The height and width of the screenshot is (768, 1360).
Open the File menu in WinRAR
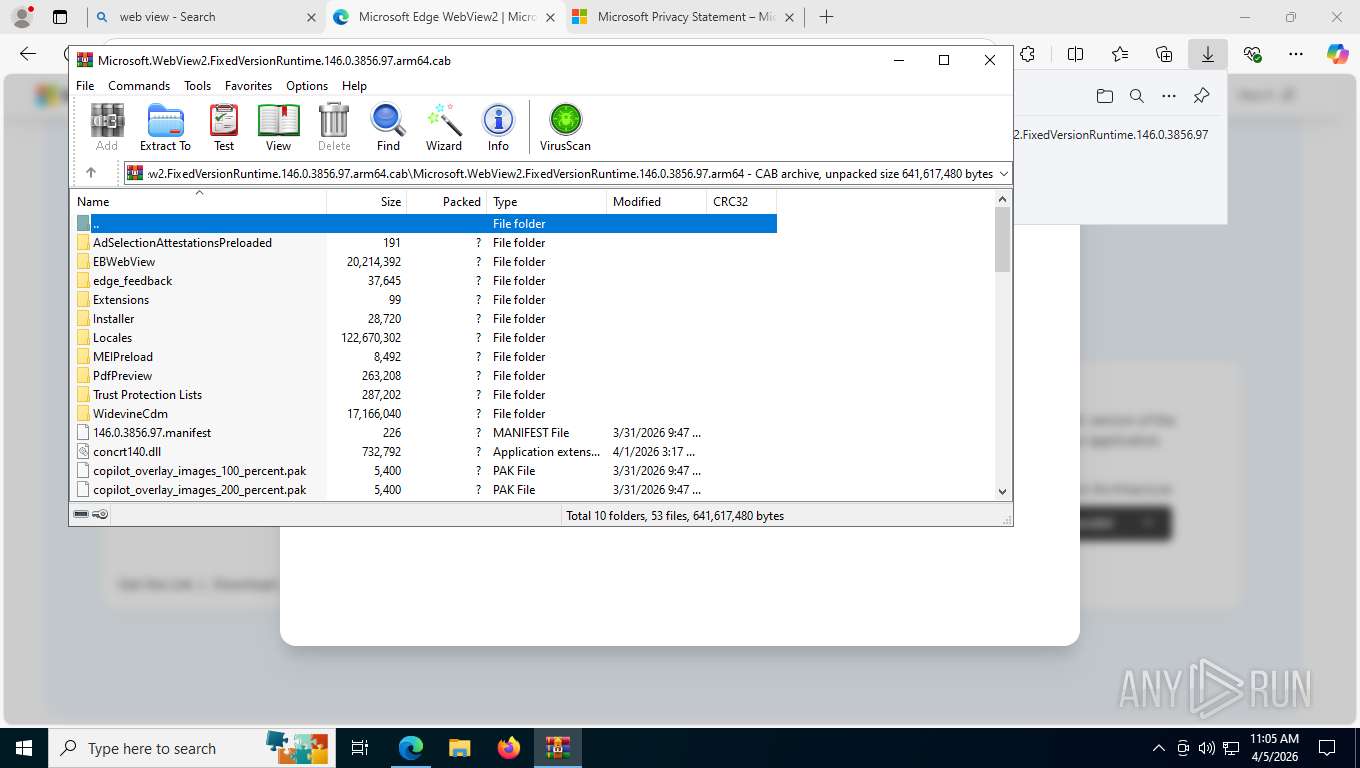click(85, 86)
